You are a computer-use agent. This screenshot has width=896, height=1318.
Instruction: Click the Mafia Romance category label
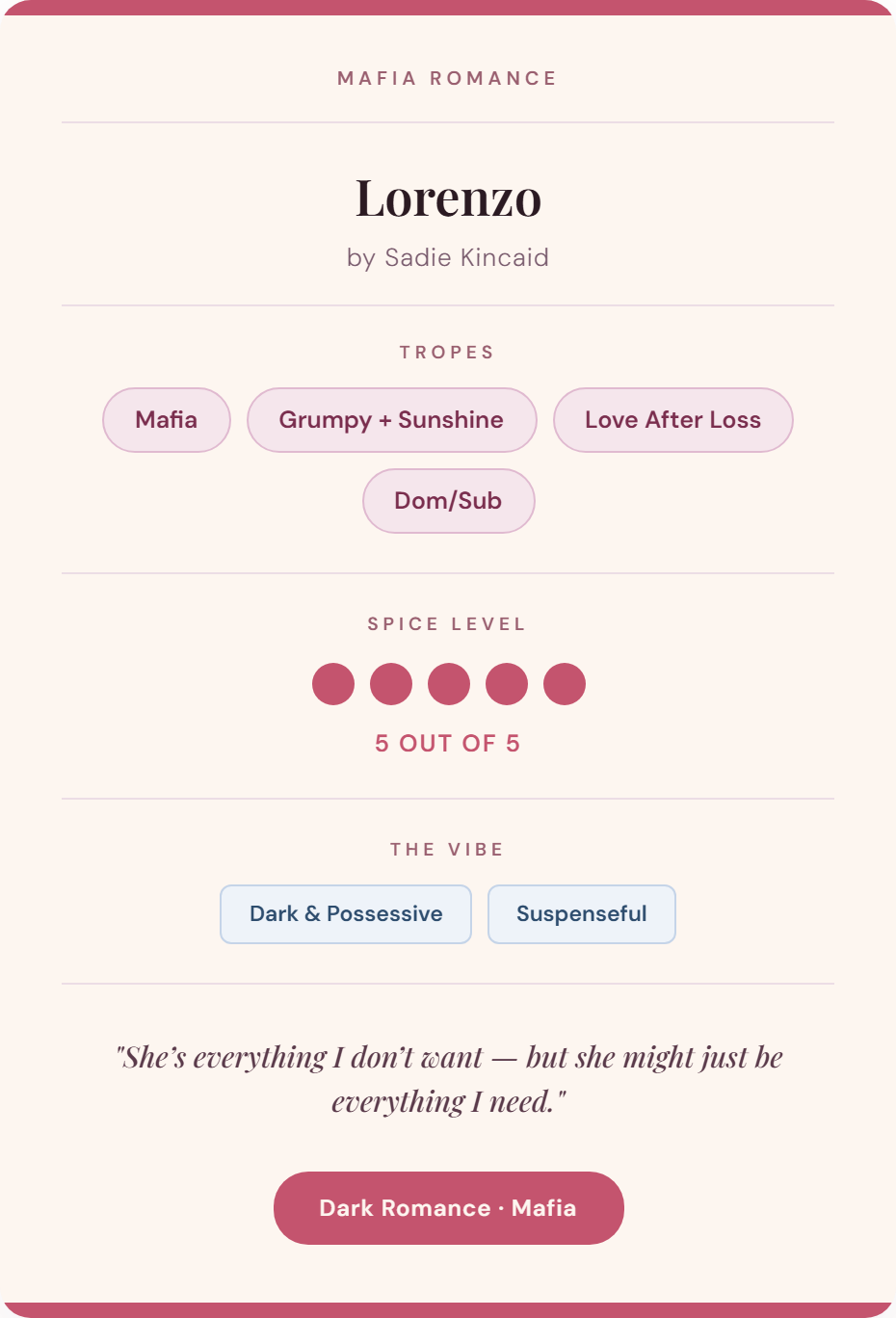click(448, 78)
